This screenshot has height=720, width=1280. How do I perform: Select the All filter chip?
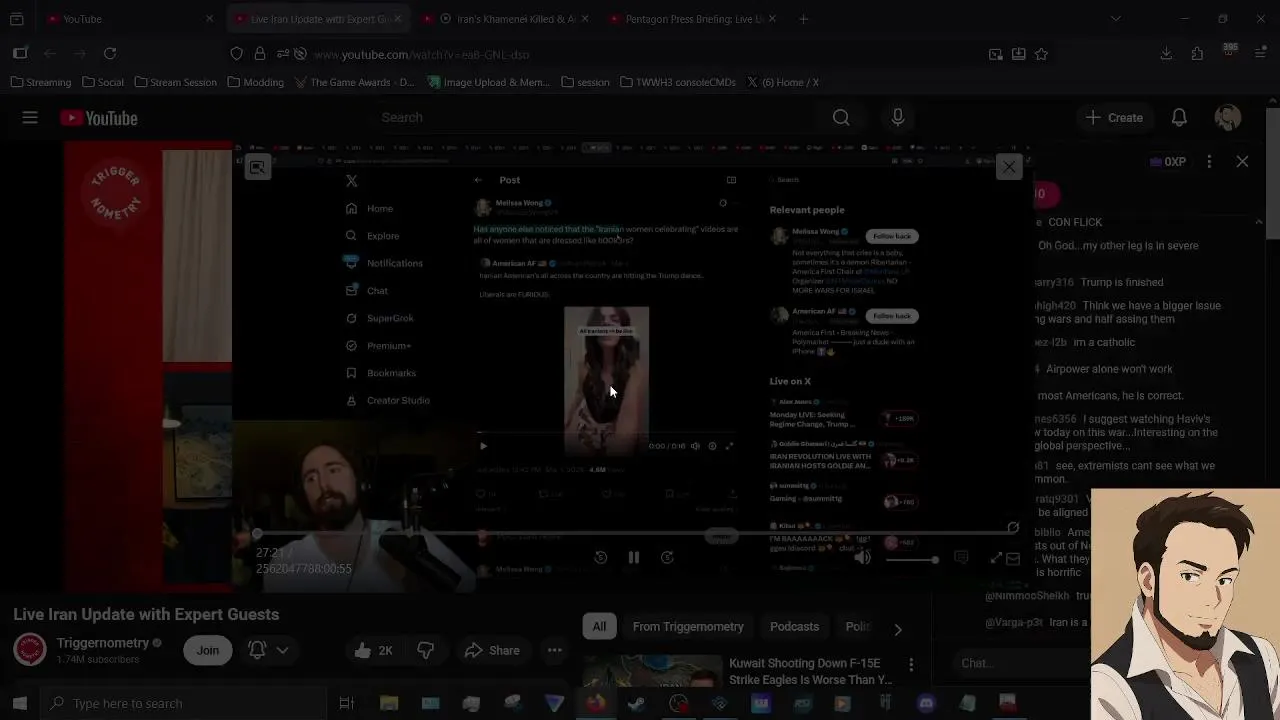(x=599, y=627)
